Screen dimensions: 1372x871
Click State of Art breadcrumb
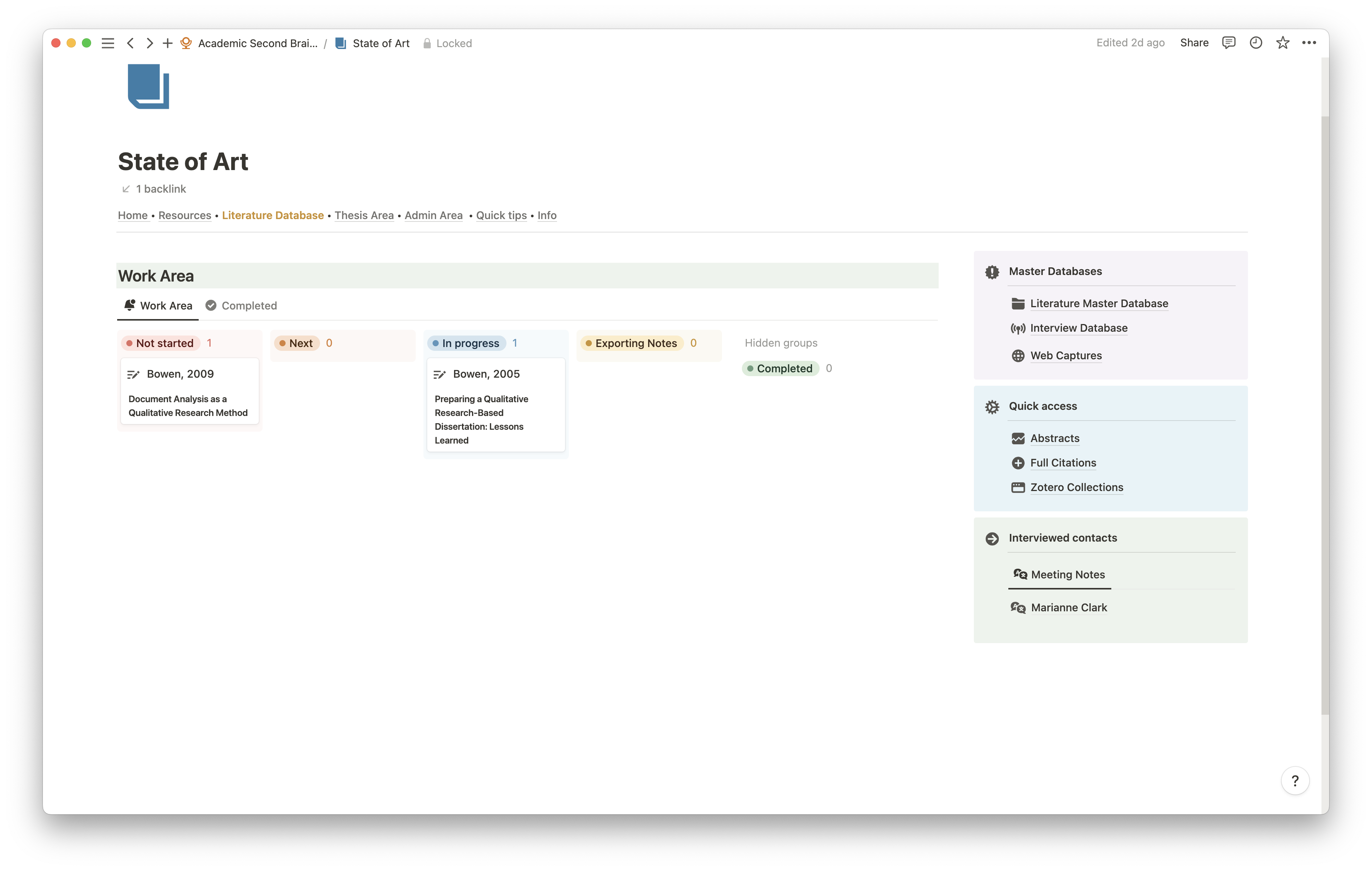(372, 43)
